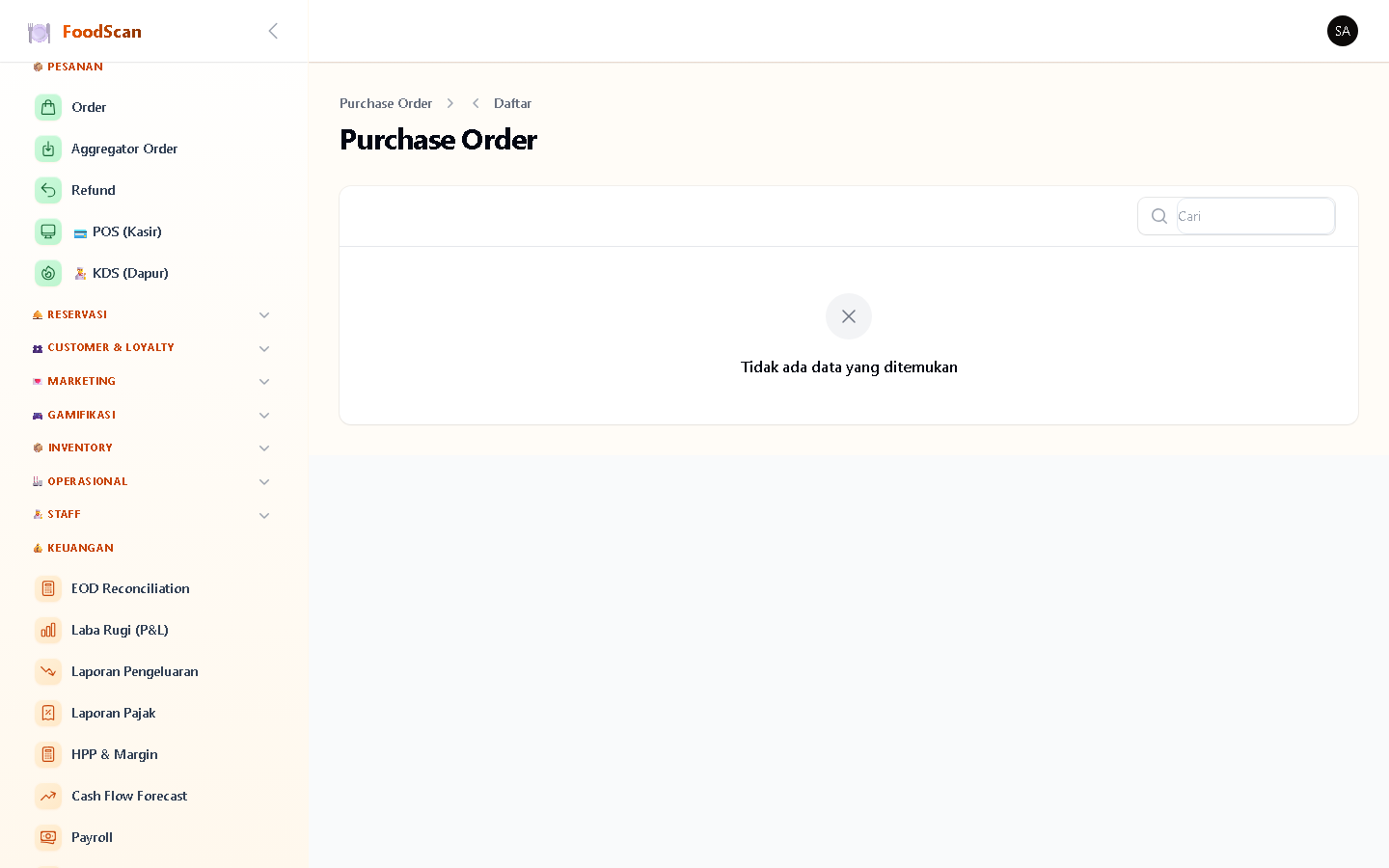Click the breadcrumb right chevron separator
This screenshot has width=1389, height=868.
[449, 103]
